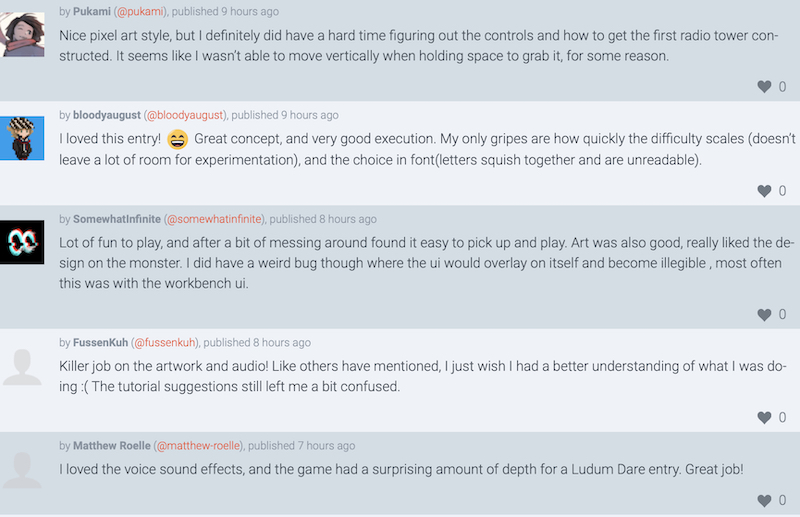This screenshot has width=800, height=517.
Task: Click the heart on SomewhatInfinite's comment
Action: coord(764,315)
